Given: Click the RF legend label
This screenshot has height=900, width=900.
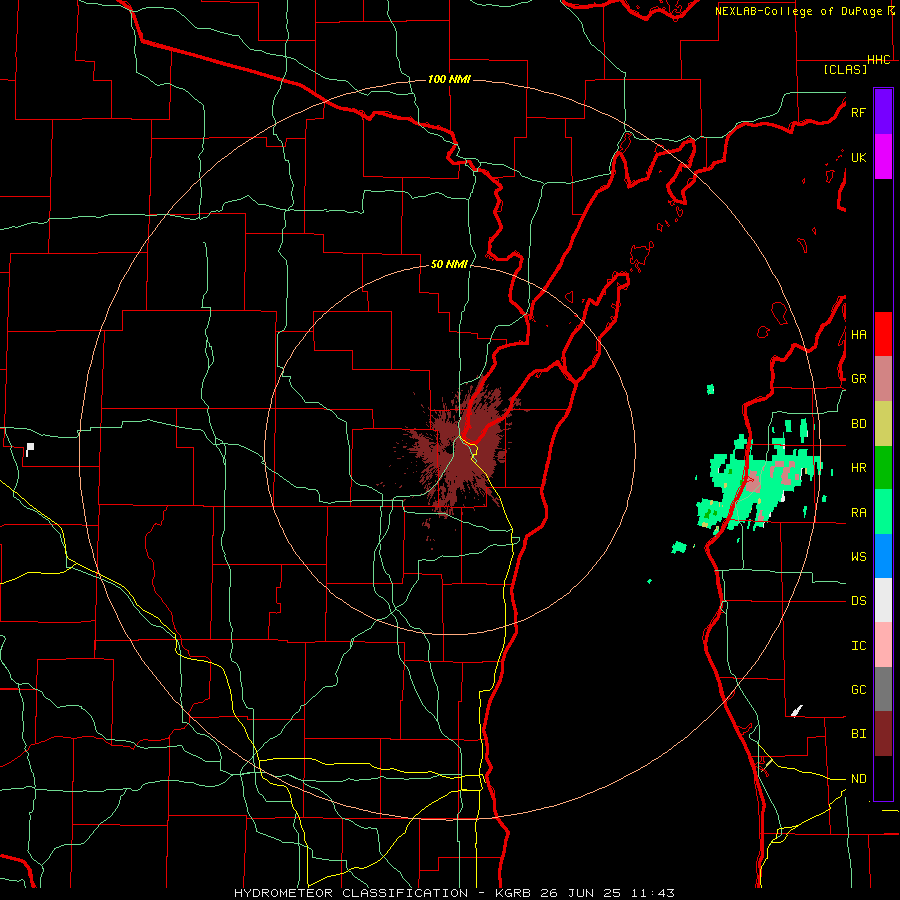Looking at the screenshot, I should click(858, 112).
